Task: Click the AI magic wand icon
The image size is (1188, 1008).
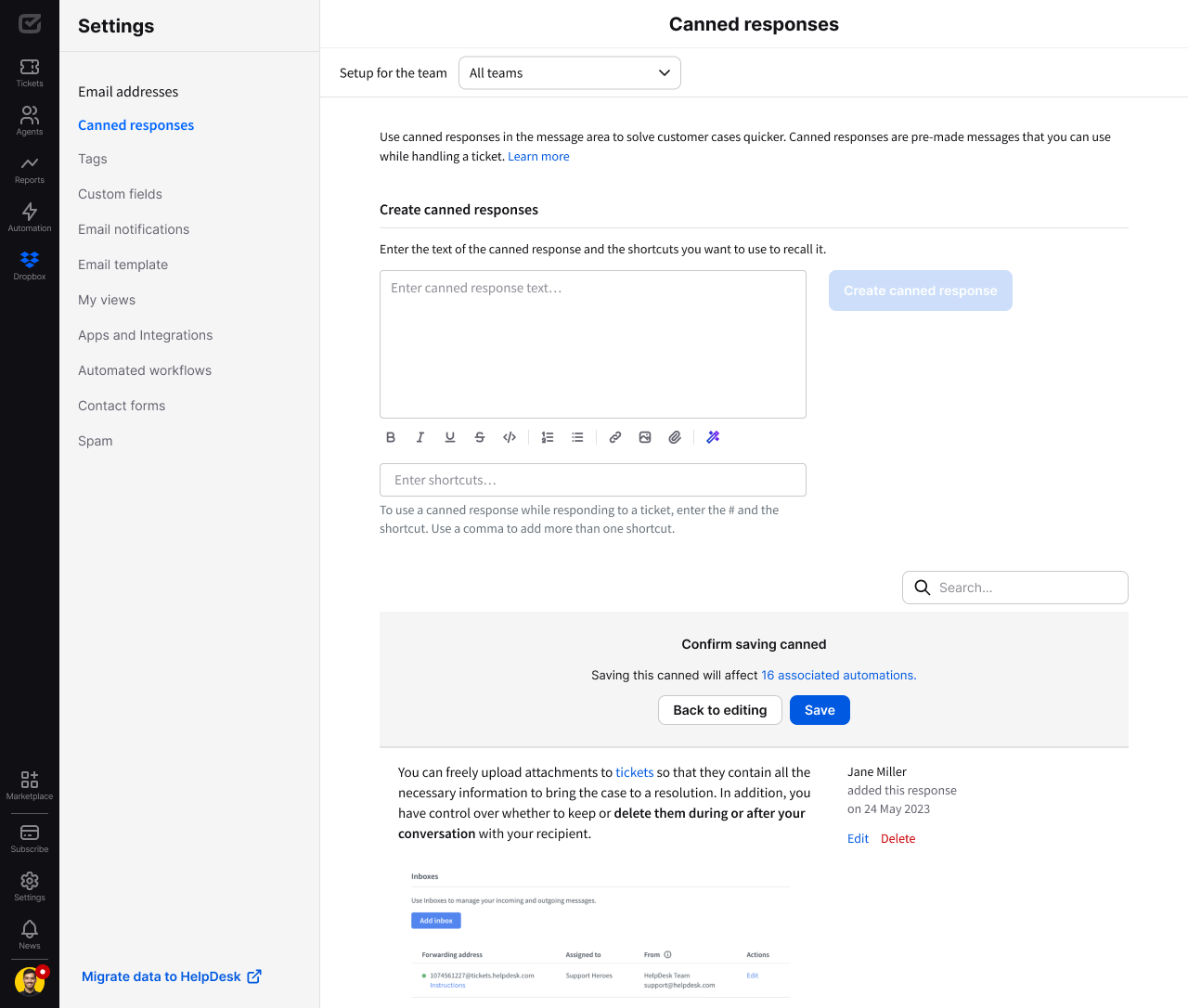Action: [x=713, y=437]
